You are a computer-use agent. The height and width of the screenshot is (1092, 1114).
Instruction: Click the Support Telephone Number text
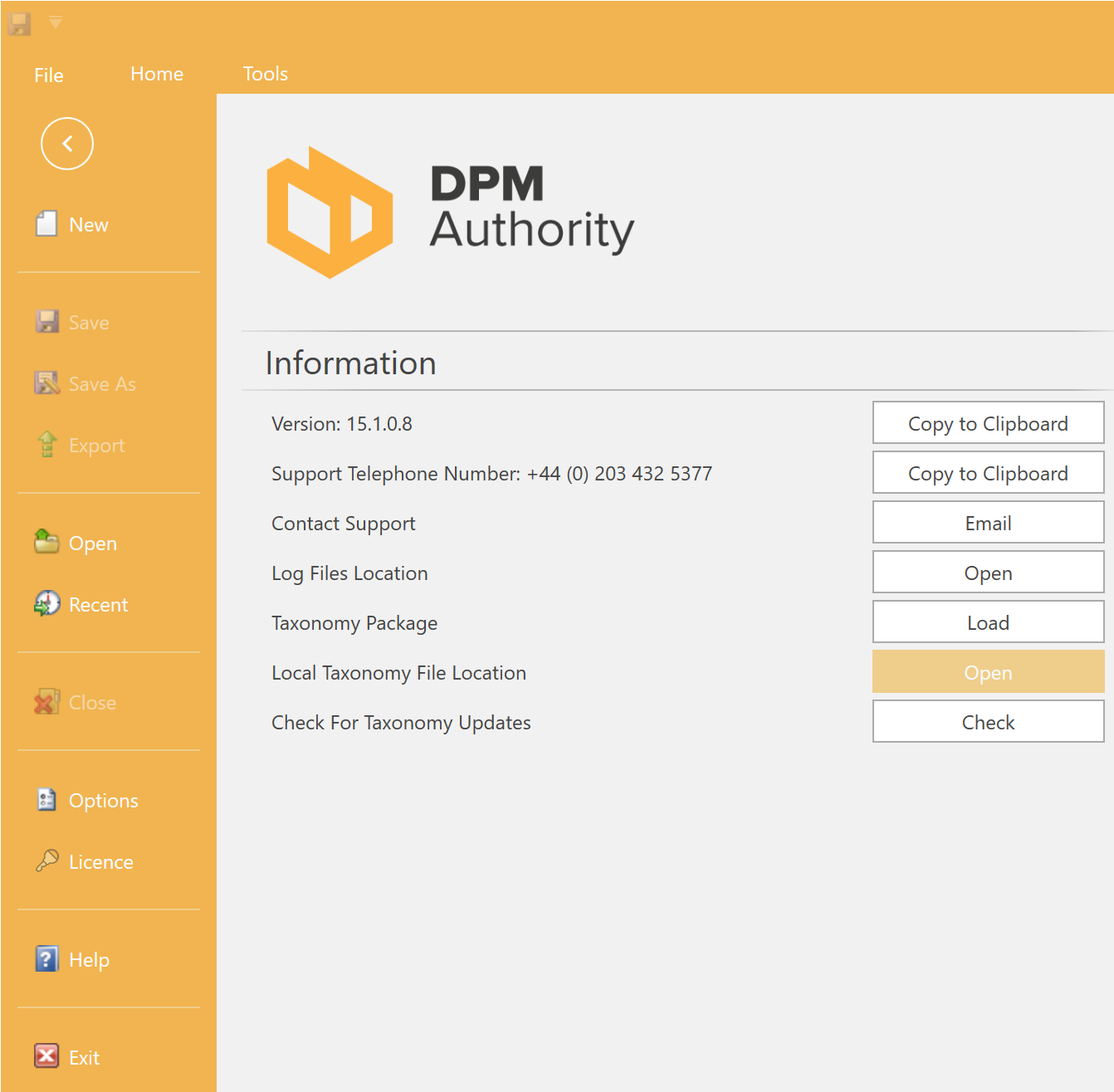[x=492, y=474]
